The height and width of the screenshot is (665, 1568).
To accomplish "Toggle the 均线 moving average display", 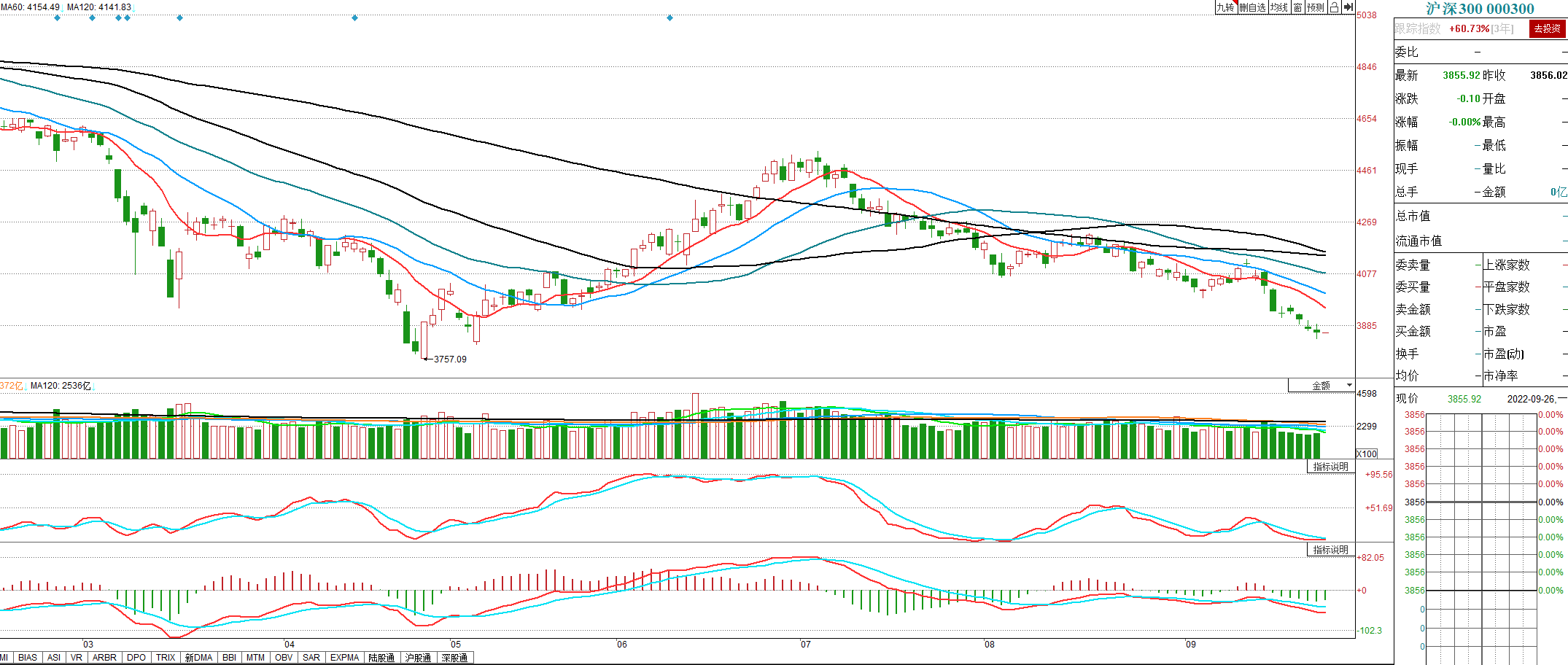I will [1279, 7].
